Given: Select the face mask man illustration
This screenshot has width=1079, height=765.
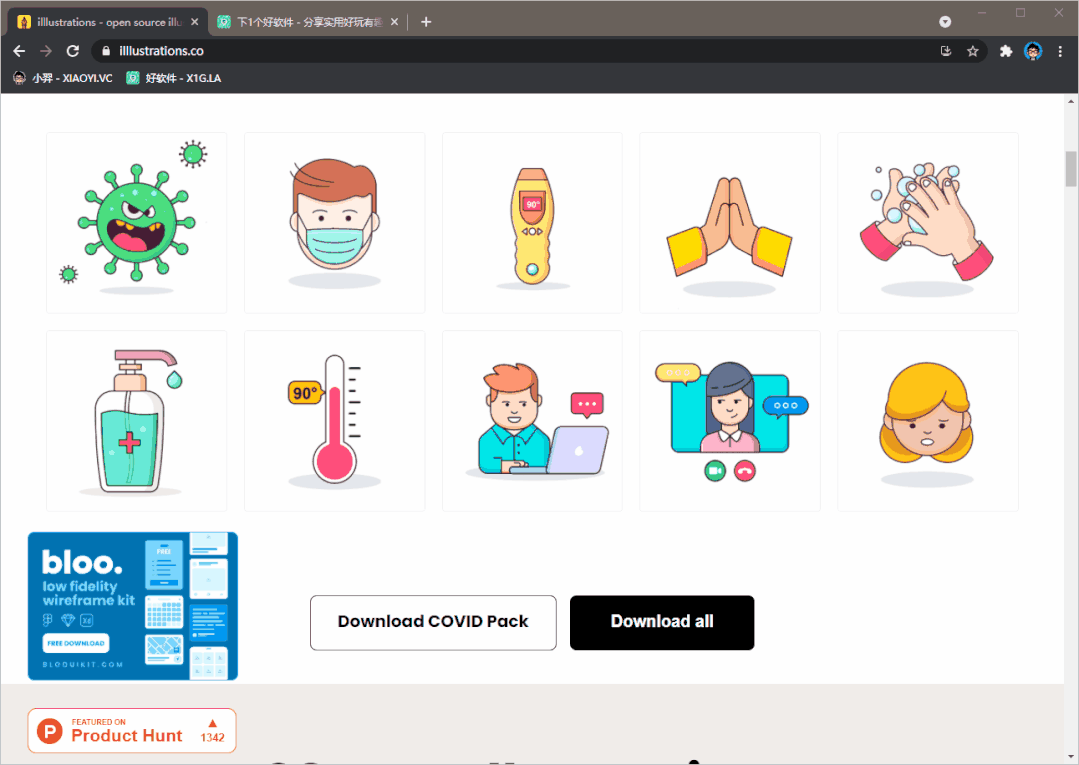Looking at the screenshot, I should click(334, 223).
